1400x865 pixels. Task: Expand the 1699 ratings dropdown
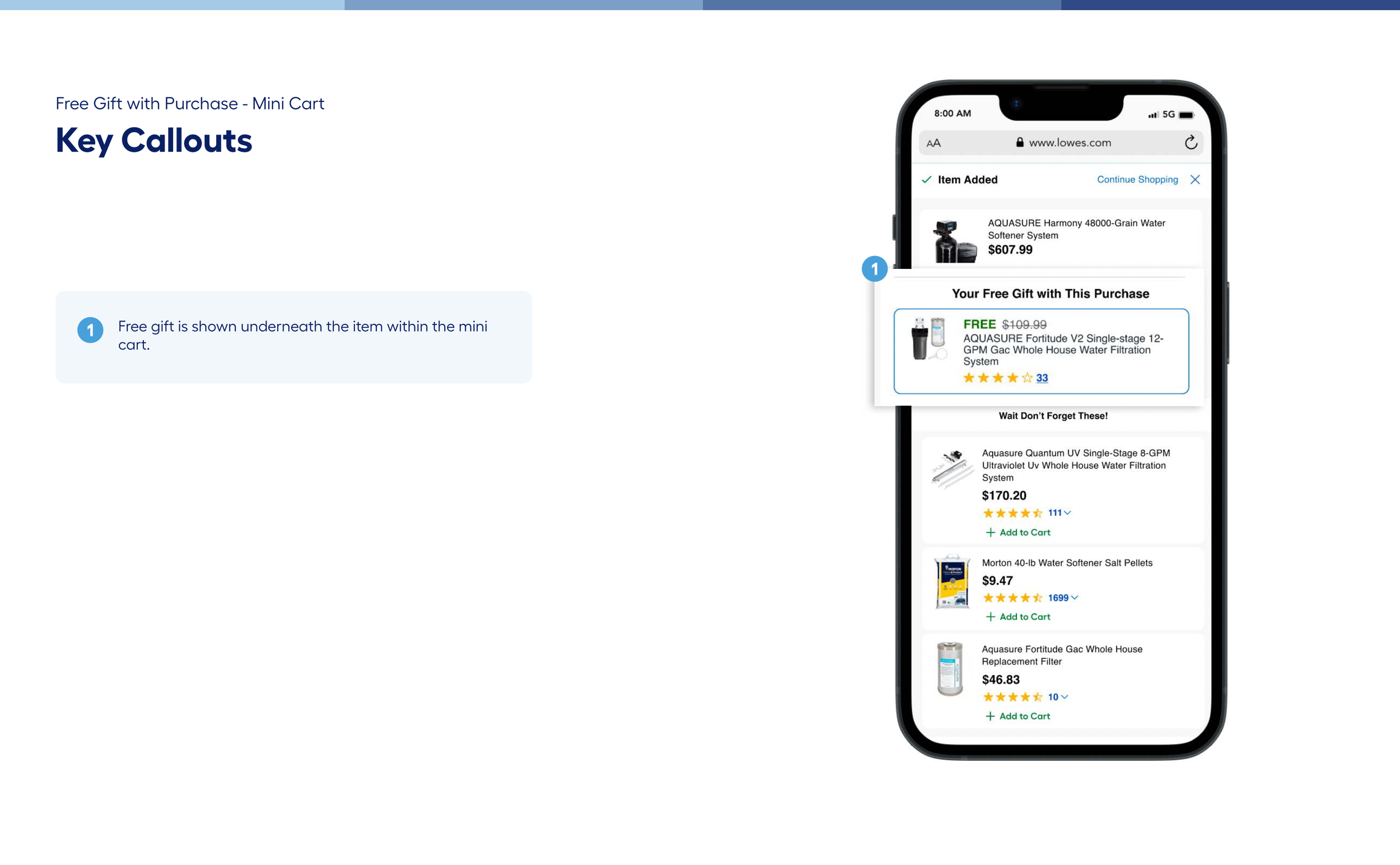pyautogui.click(x=1063, y=598)
